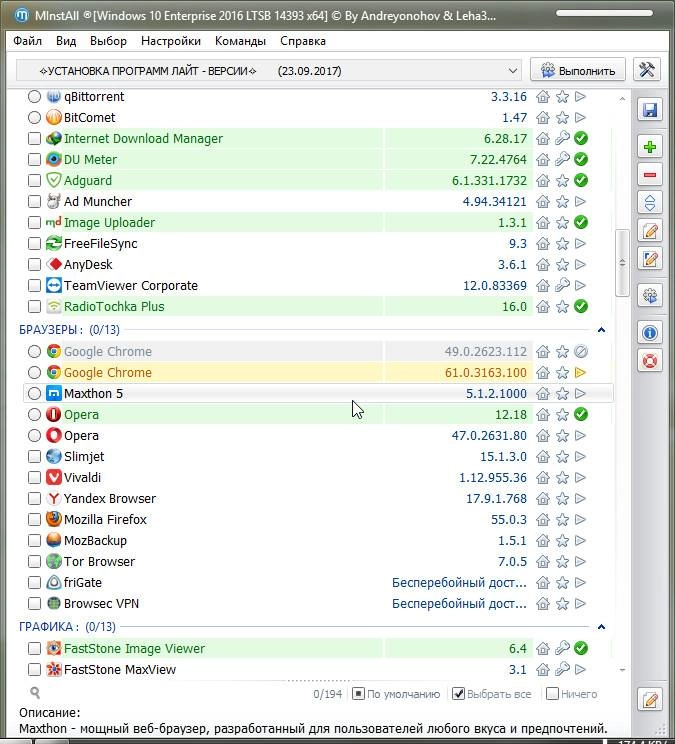
Task: Select the qBittorrent radio button
Action: 34,96
